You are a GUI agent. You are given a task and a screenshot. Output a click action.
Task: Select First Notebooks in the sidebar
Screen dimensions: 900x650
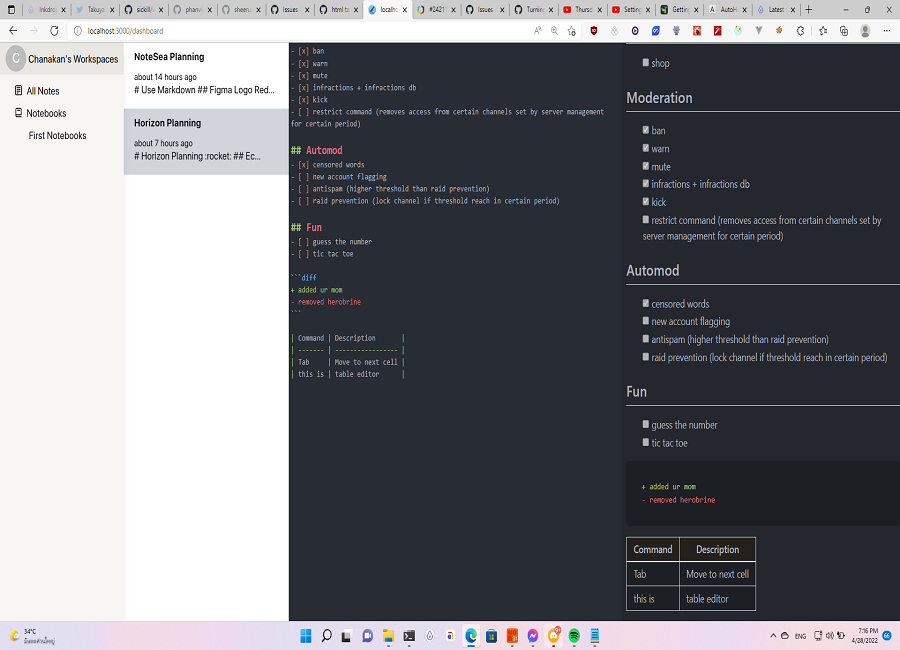(x=57, y=135)
